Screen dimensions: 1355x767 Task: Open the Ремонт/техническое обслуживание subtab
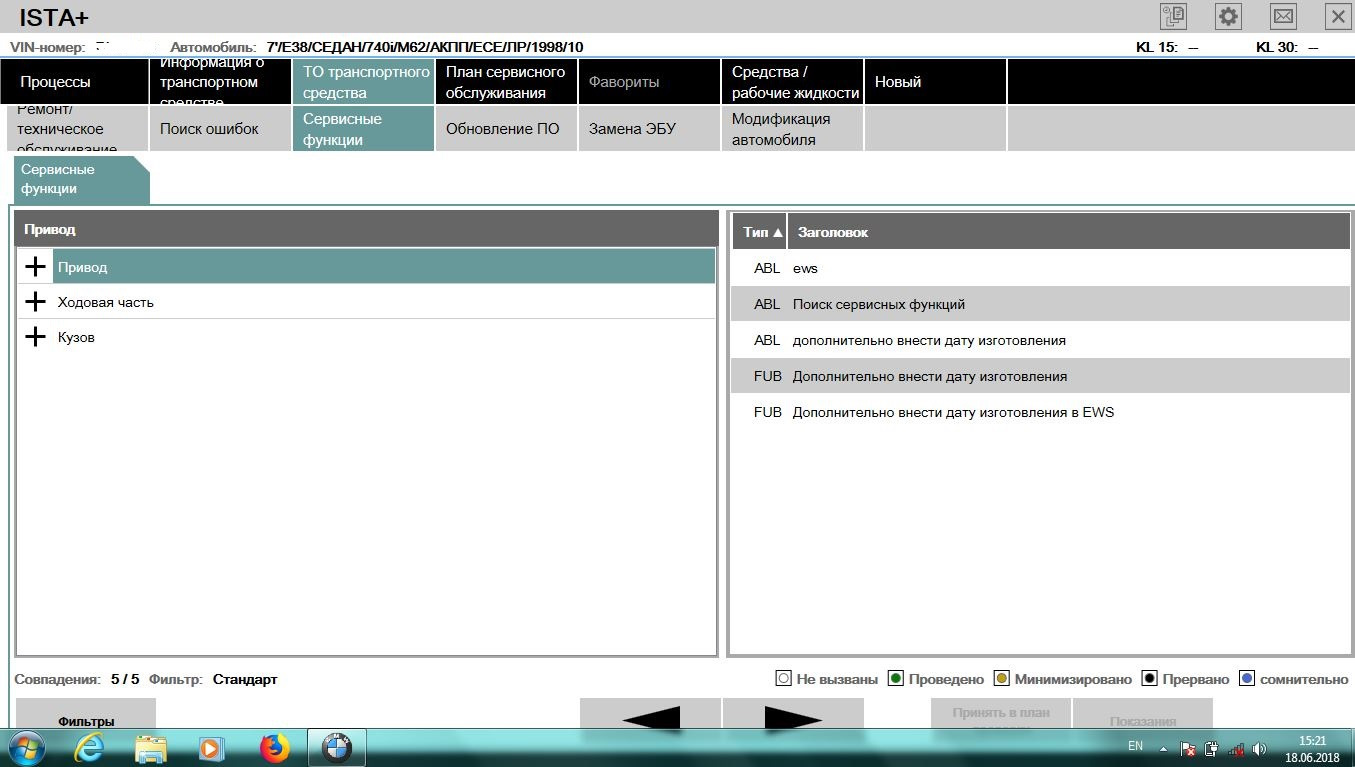pyautogui.click(x=78, y=129)
